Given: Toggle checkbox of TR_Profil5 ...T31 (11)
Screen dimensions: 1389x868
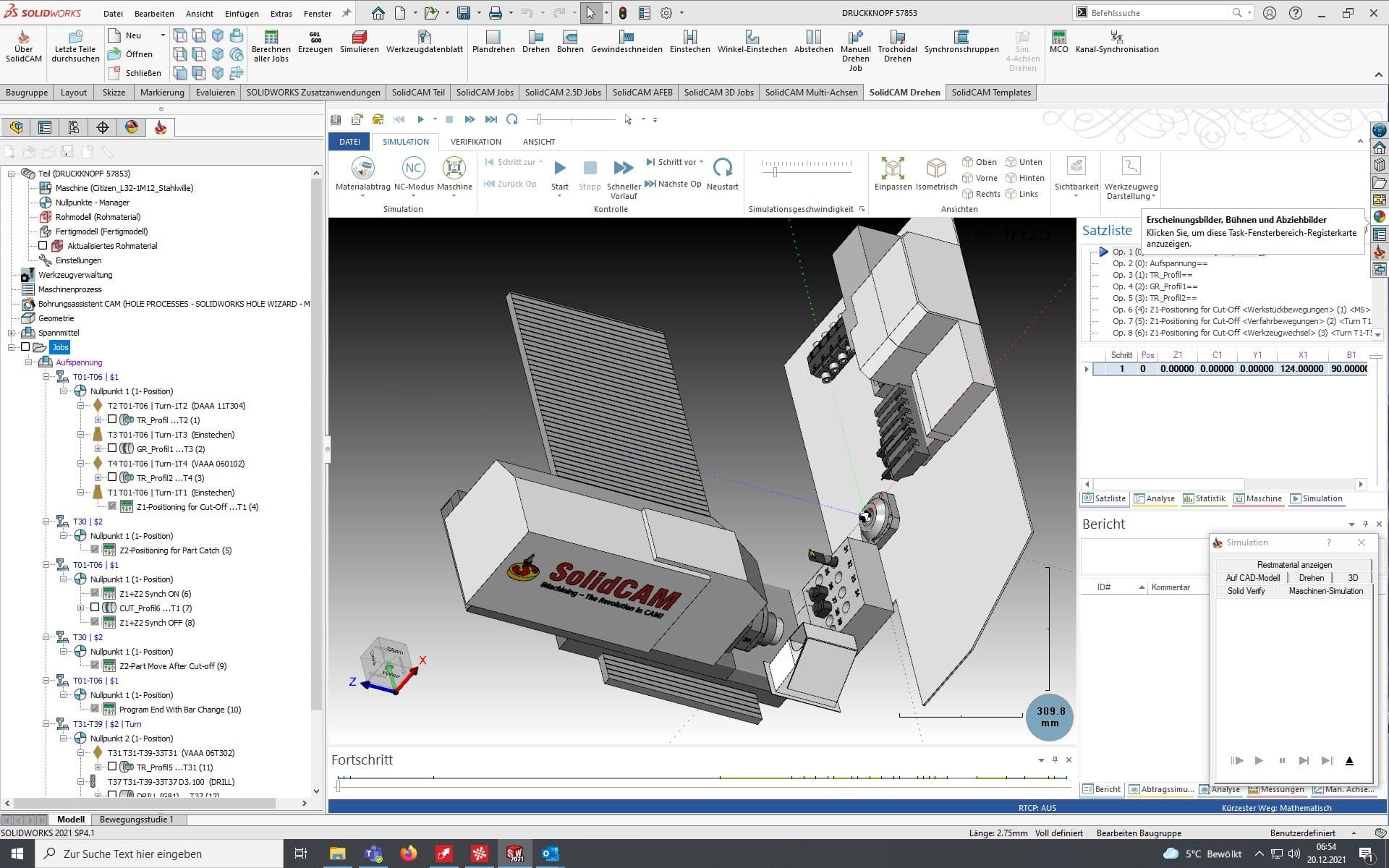Looking at the screenshot, I should click(x=112, y=767).
